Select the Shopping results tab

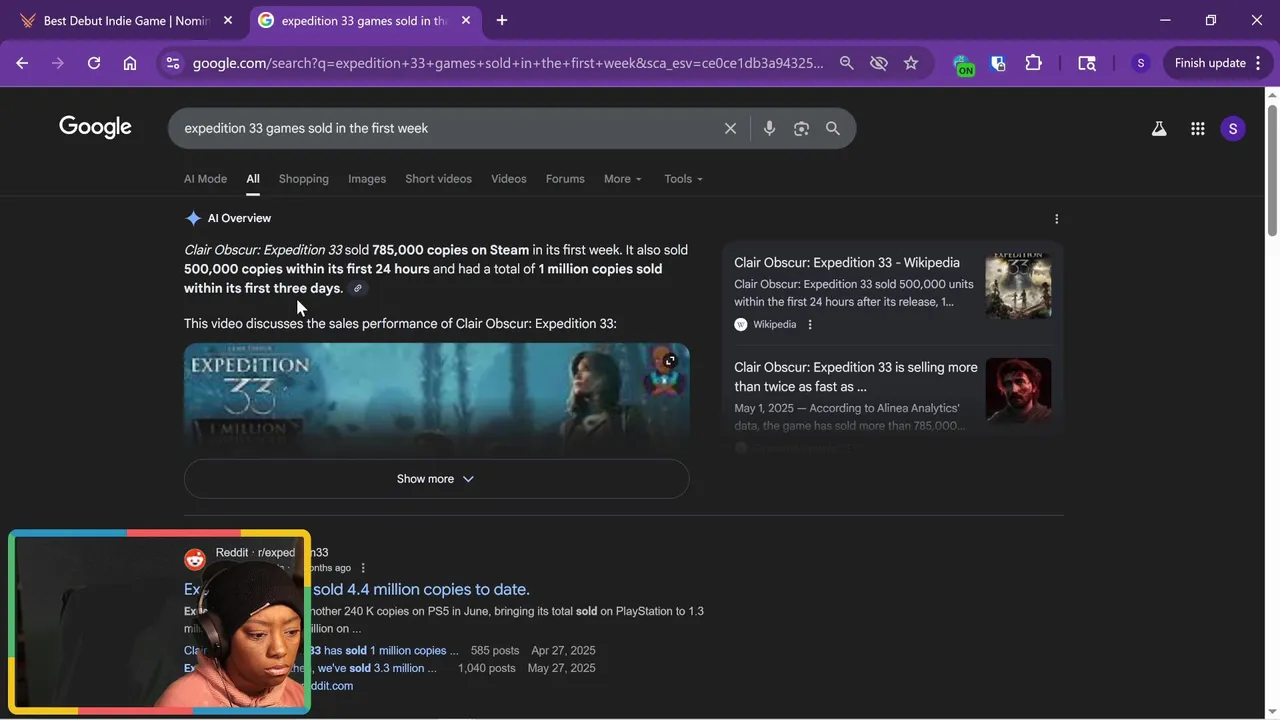pos(304,179)
